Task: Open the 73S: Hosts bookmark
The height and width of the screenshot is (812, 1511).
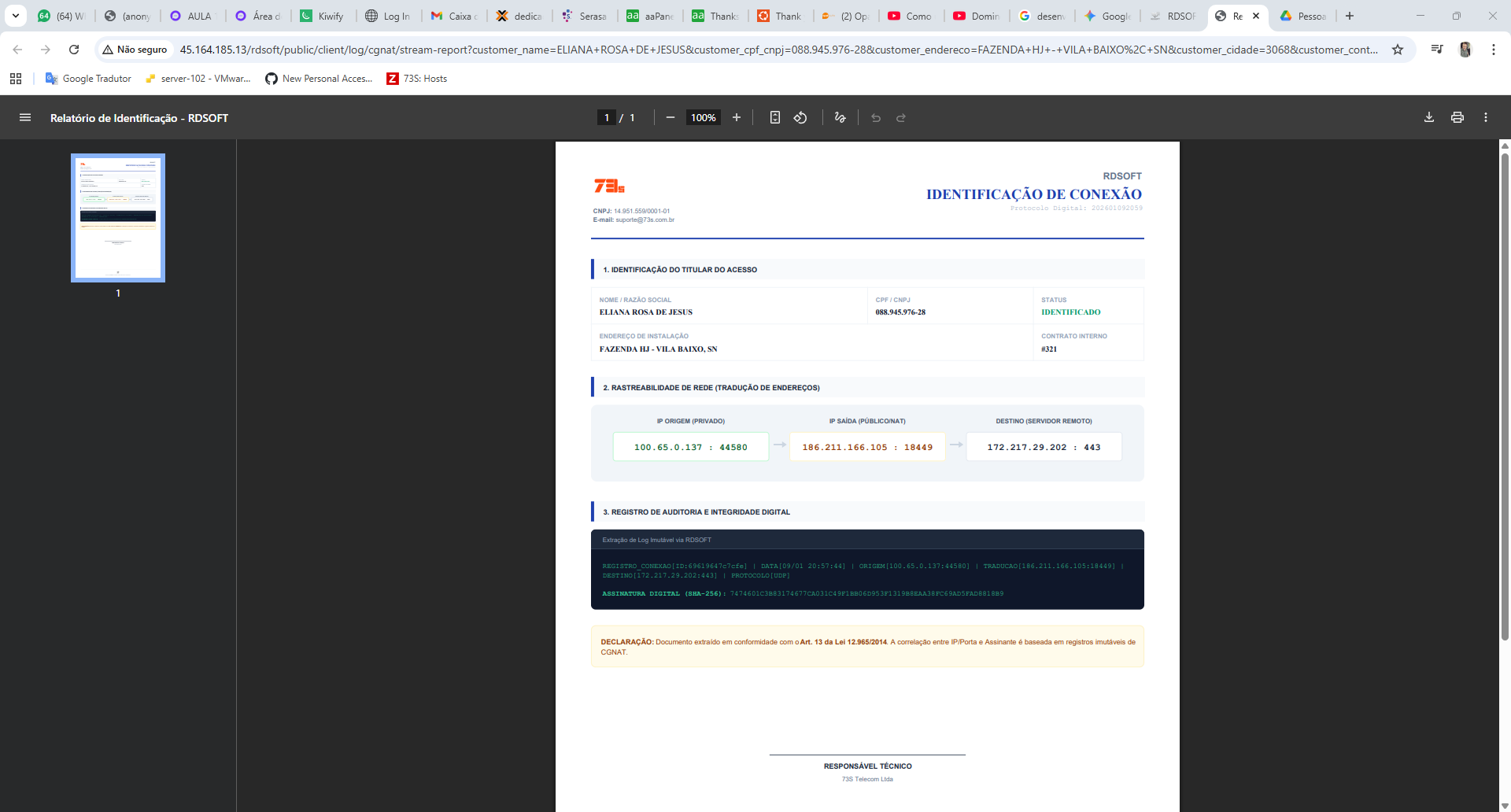Action: (x=417, y=79)
